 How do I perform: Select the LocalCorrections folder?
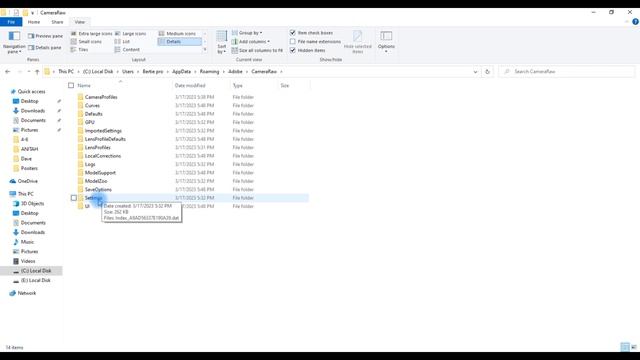103,156
